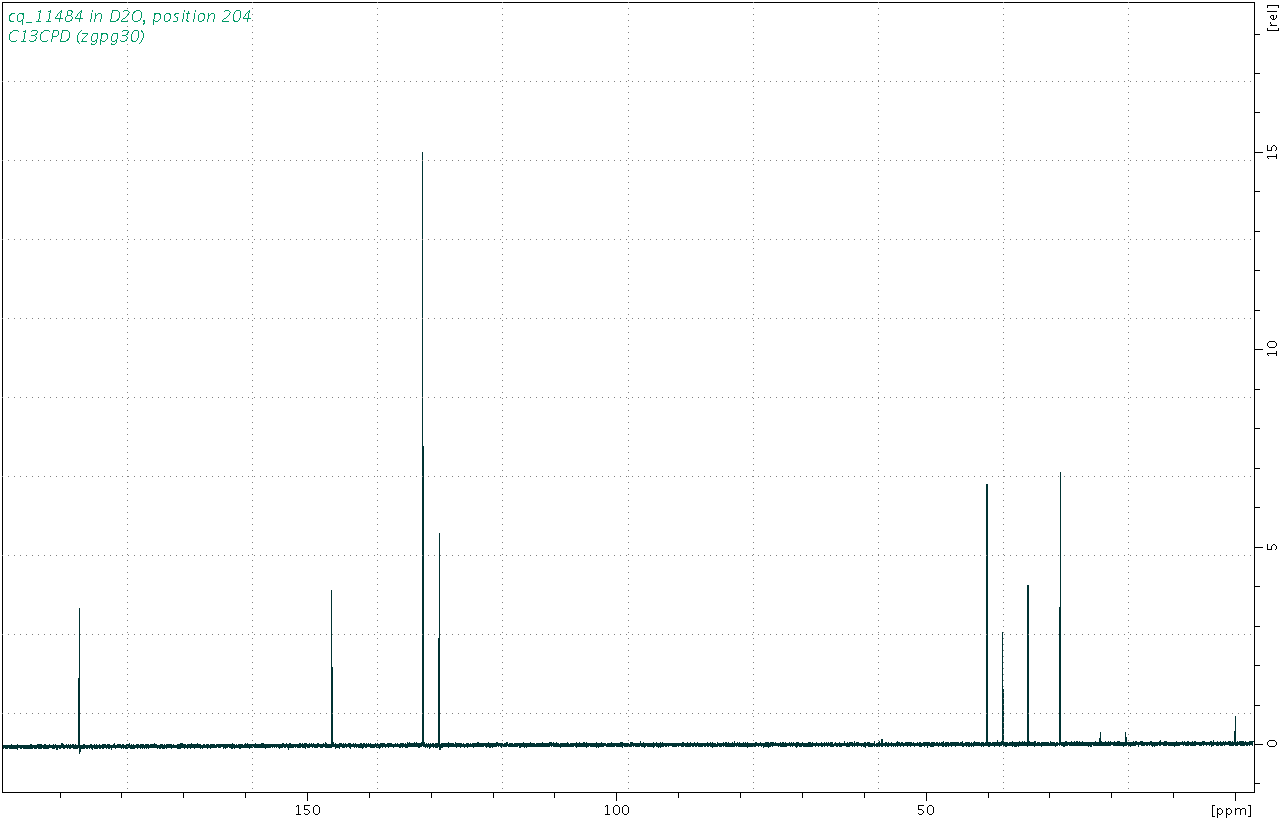Click the small reference peak near 0 ppm

click(1235, 730)
